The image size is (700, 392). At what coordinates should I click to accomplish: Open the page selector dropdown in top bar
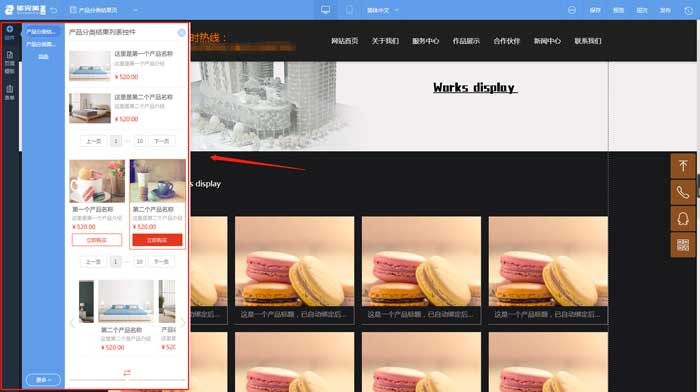click(x=104, y=10)
